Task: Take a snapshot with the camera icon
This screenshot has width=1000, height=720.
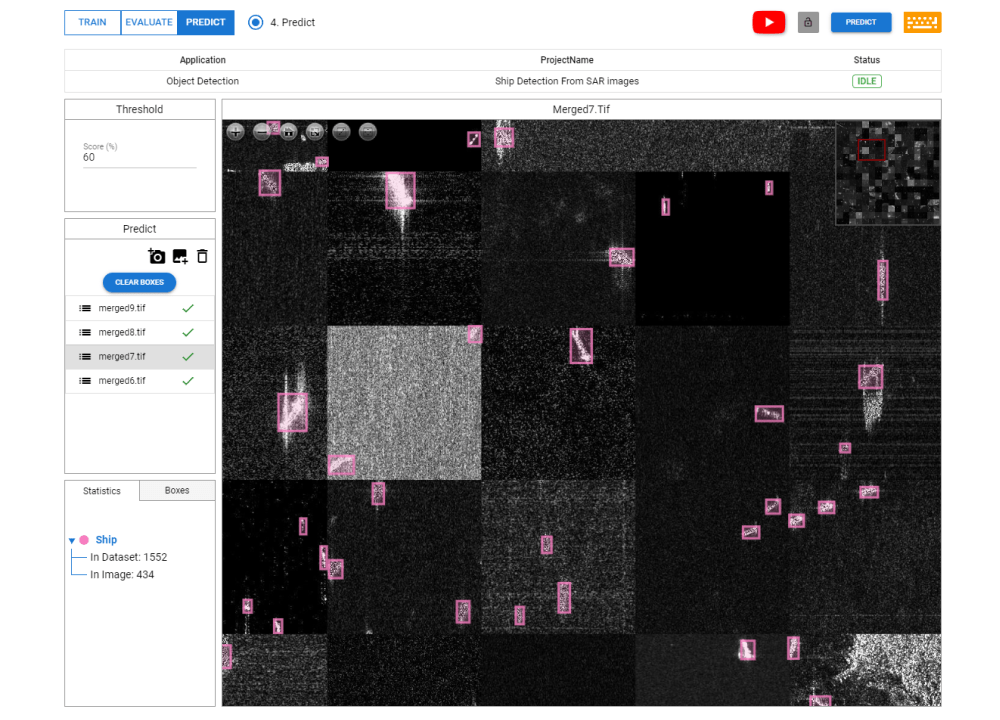Action: [157, 256]
